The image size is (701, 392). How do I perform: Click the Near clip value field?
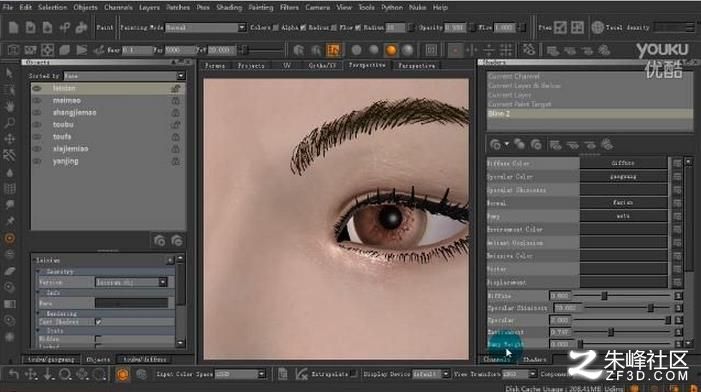click(137, 50)
